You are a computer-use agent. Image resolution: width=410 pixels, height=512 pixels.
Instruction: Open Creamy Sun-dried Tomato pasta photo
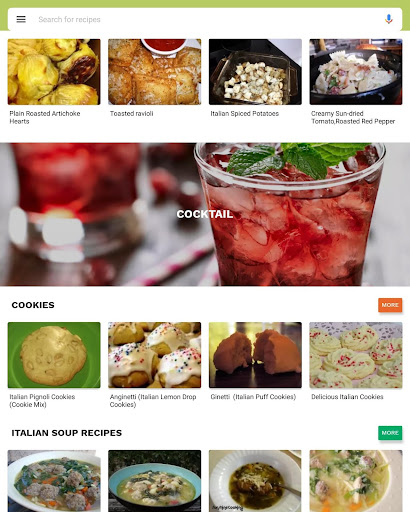(356, 72)
